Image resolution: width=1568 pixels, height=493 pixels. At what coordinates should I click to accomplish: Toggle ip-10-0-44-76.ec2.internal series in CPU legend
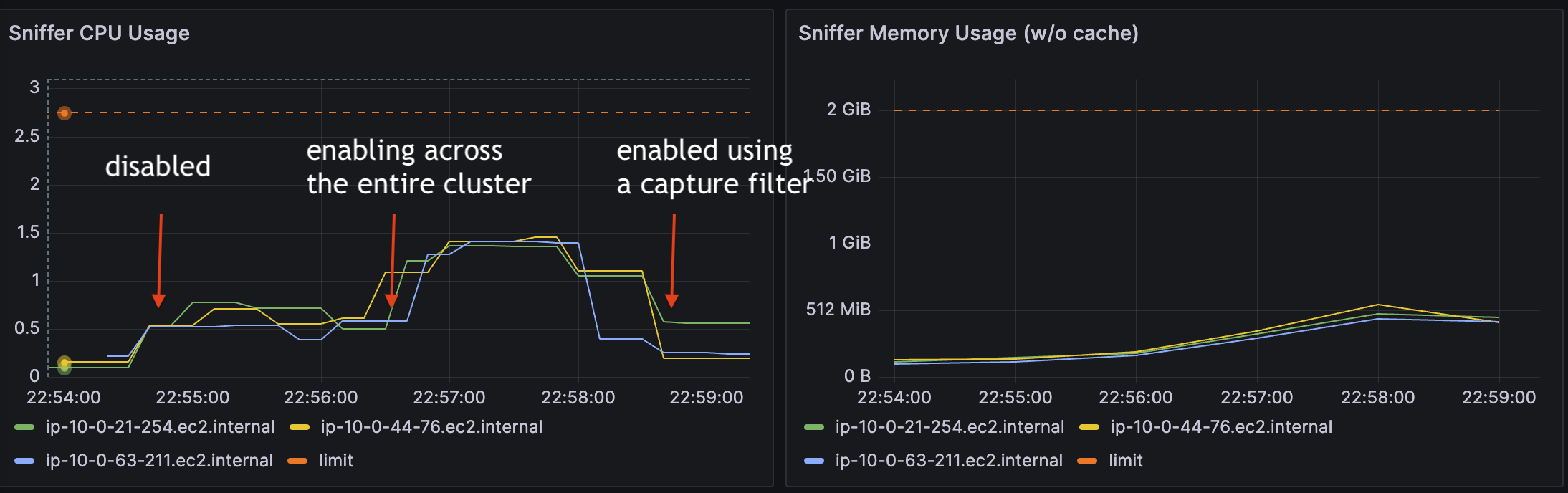click(431, 427)
